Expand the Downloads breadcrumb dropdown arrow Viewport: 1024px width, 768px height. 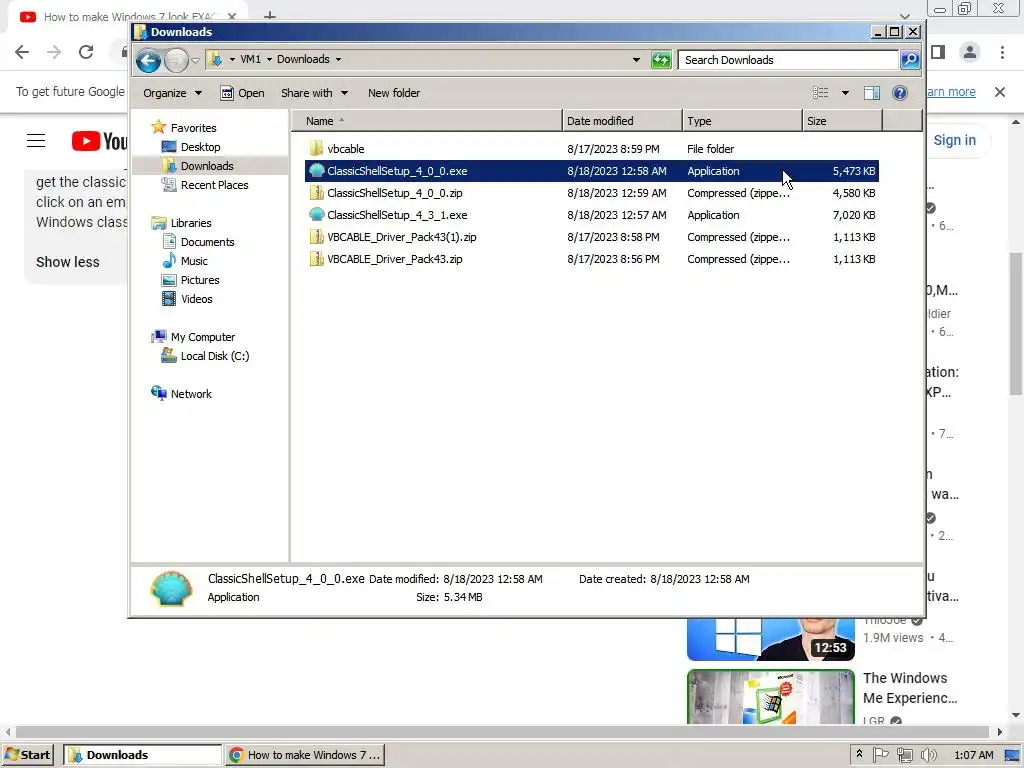338,59
